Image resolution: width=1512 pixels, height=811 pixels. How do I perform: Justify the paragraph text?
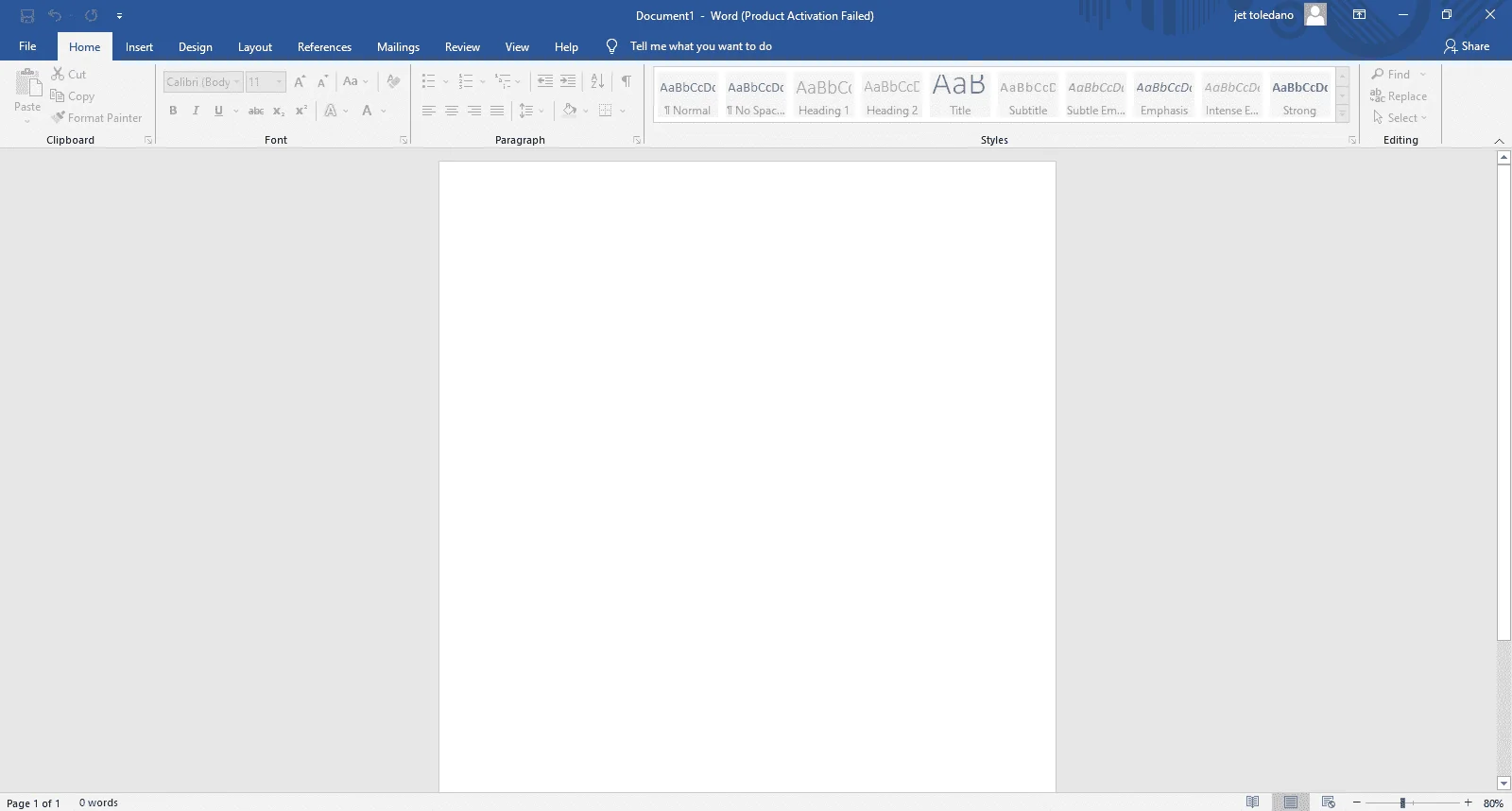click(x=497, y=111)
